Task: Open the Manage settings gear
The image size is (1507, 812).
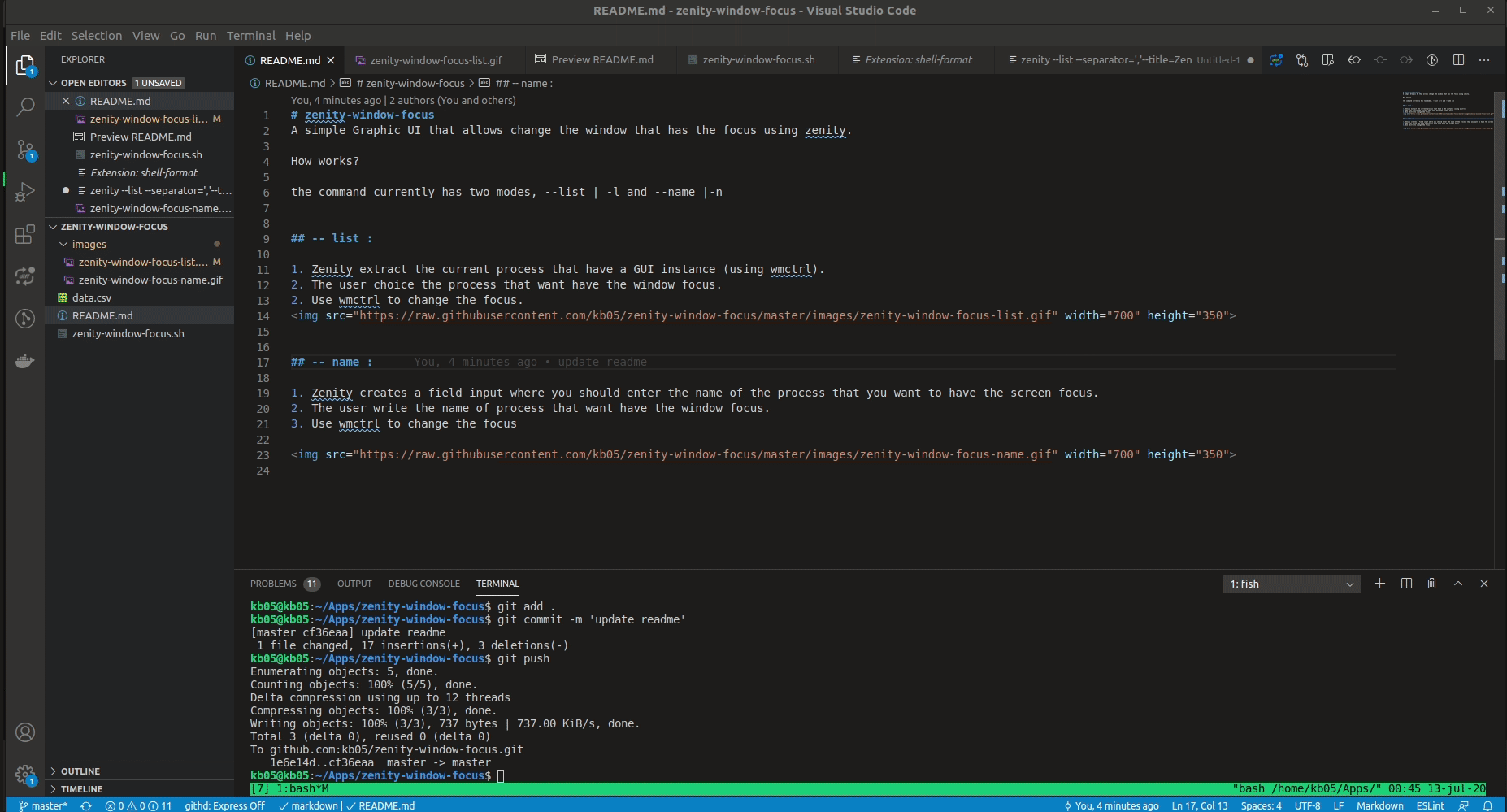Action: [25, 775]
